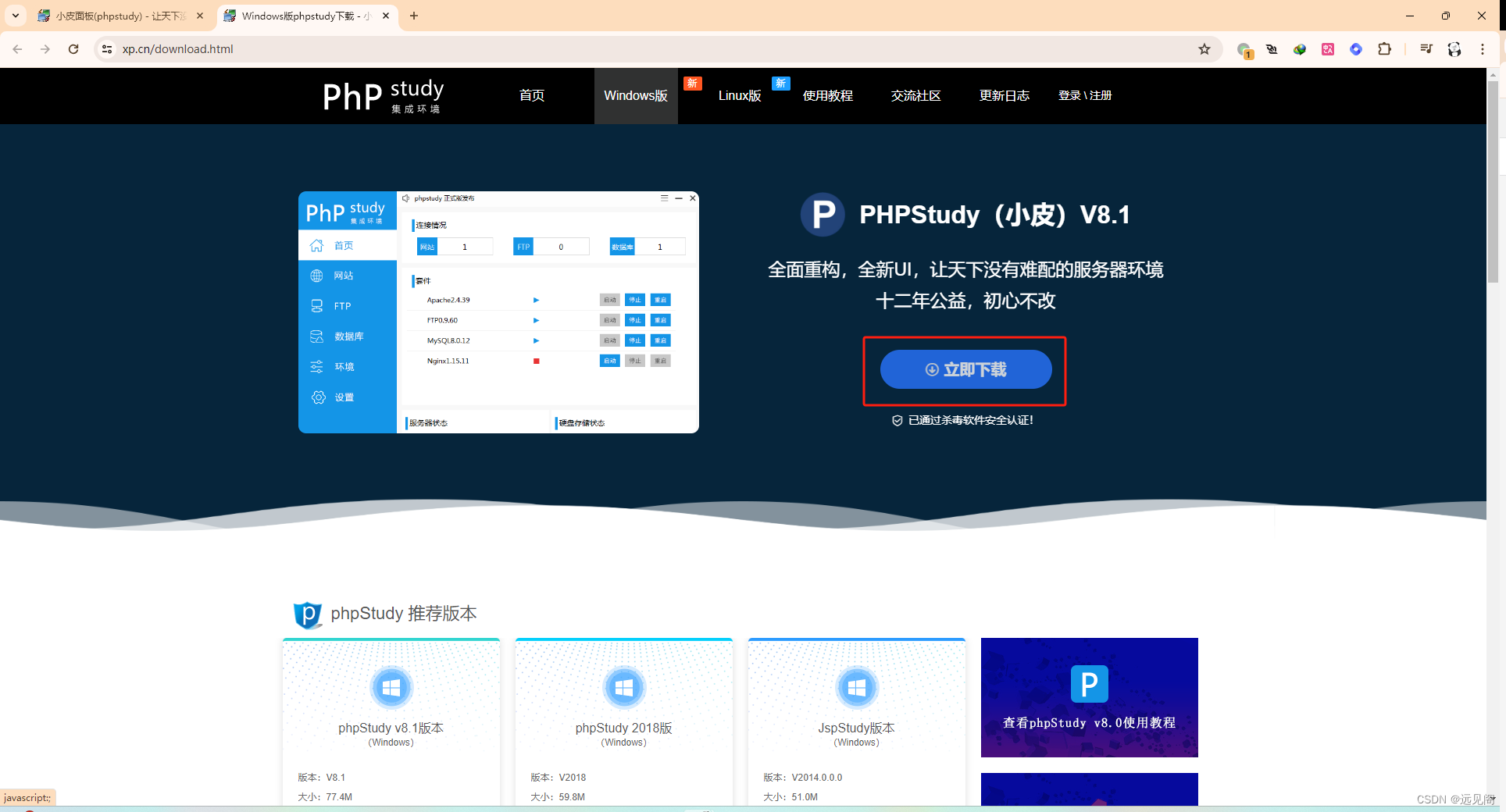Click the PhP study site logo
This screenshot has width=1506, height=812.
coord(383,96)
